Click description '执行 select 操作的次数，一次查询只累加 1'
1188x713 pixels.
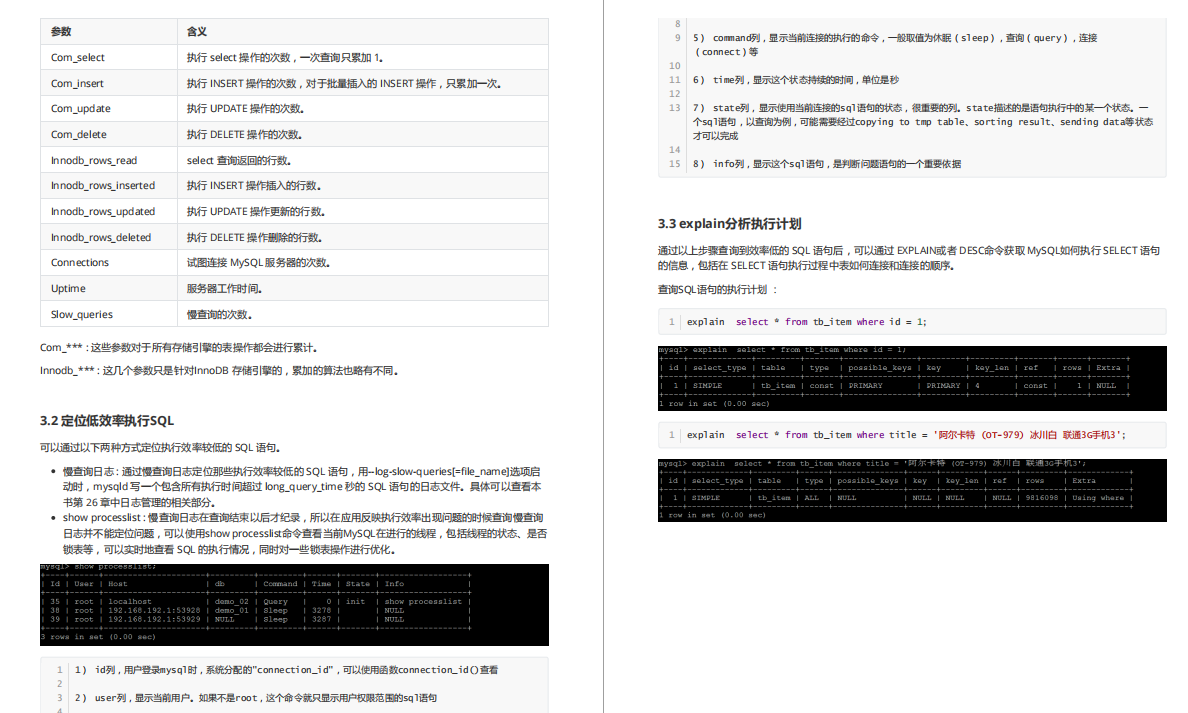pyautogui.click(x=285, y=58)
